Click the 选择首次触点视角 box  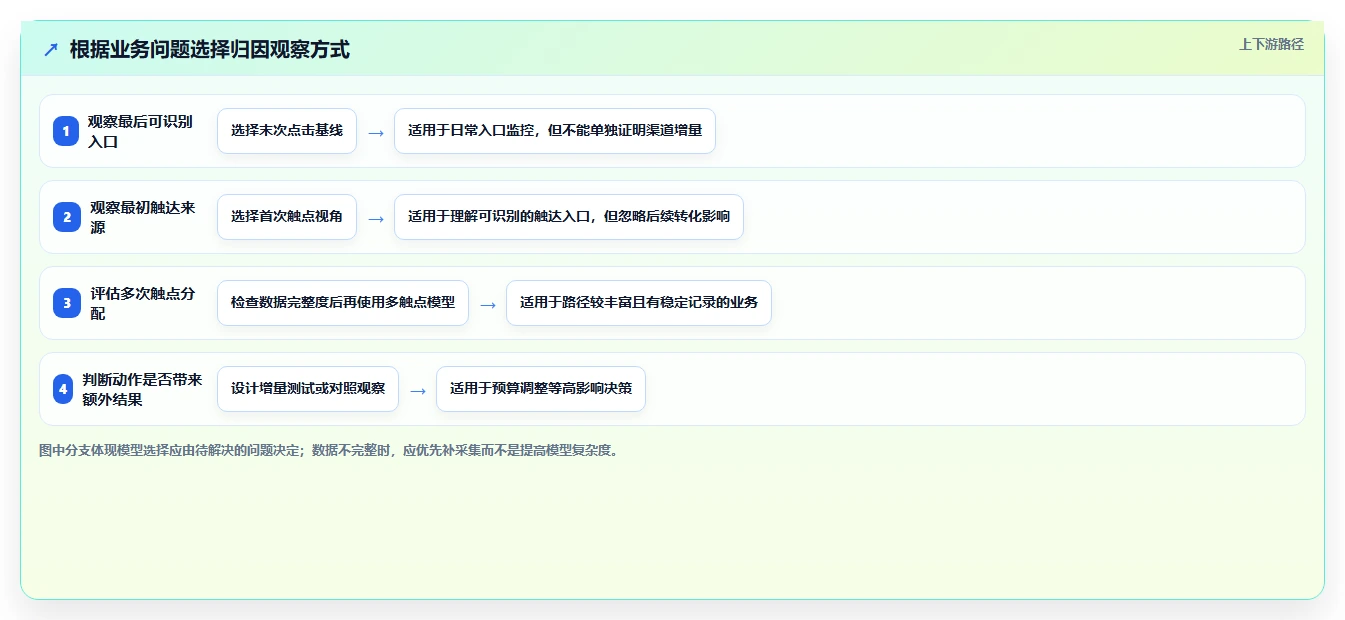point(287,217)
